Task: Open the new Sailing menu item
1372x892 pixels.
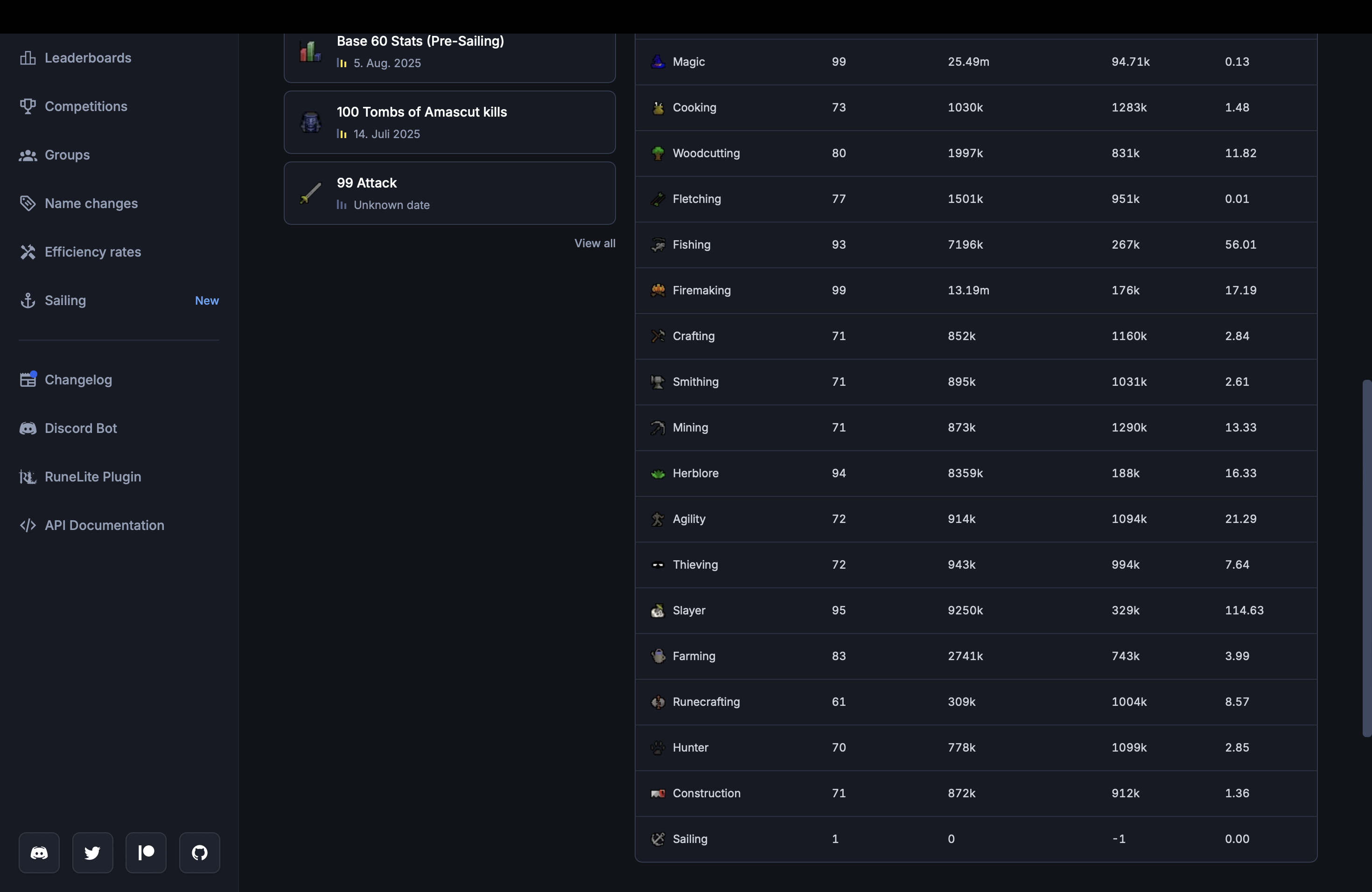Action: (65, 300)
